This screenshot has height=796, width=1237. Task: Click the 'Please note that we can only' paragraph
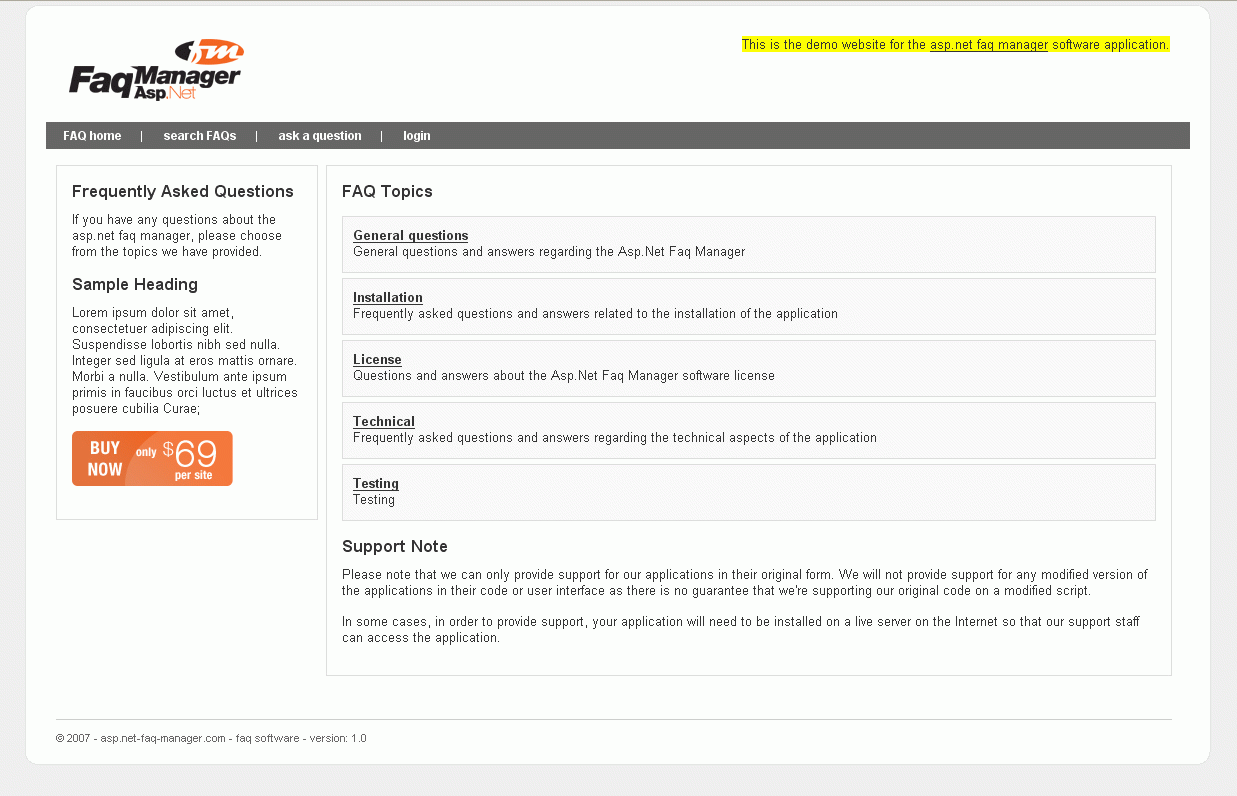(x=745, y=583)
